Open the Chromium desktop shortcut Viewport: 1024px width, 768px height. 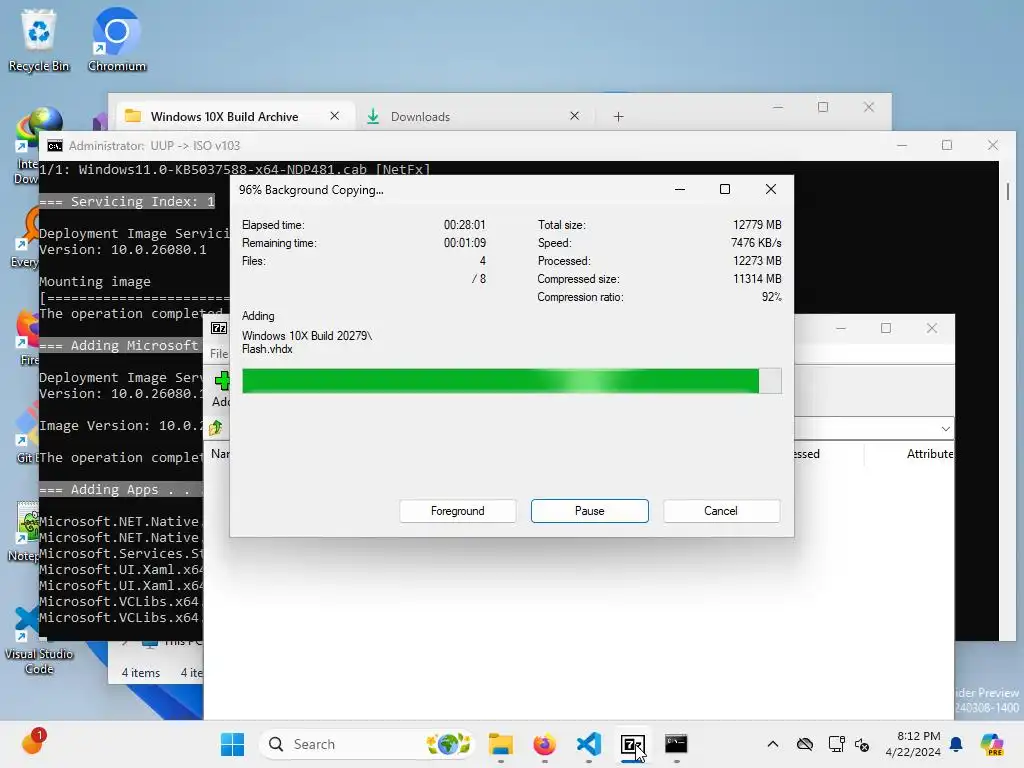point(117,40)
